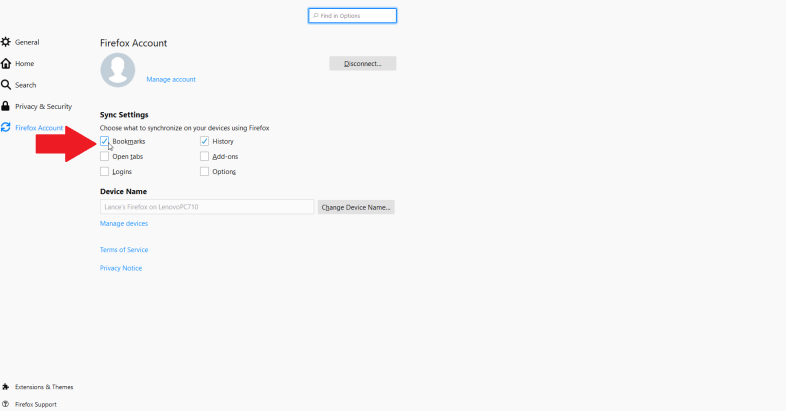The height and width of the screenshot is (411, 786).
Task: Open the Search settings category
Action: tap(26, 85)
